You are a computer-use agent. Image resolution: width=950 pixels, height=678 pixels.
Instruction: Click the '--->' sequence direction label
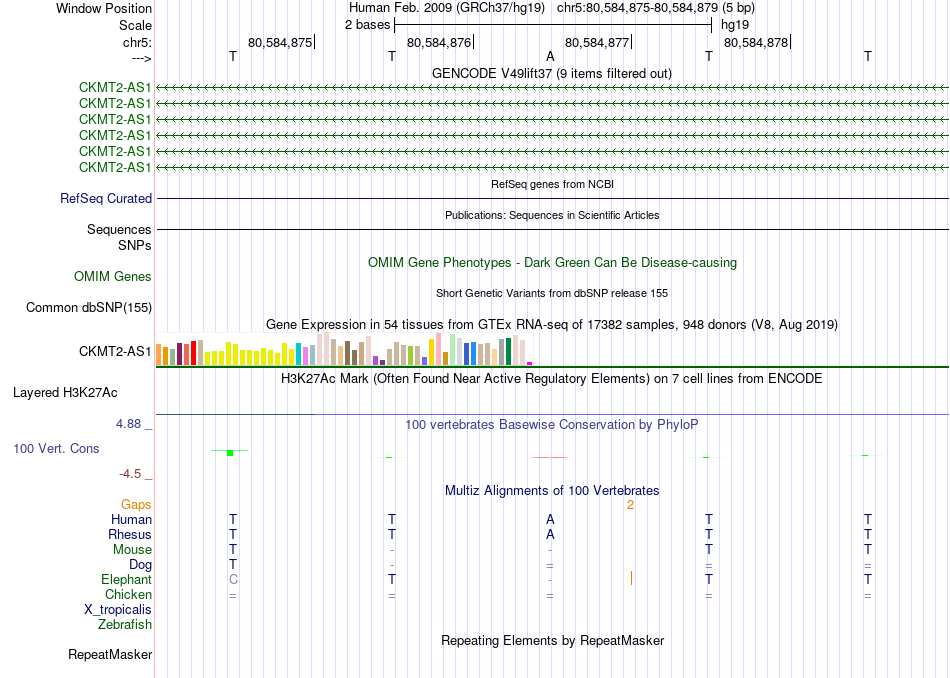pyautogui.click(x=141, y=58)
